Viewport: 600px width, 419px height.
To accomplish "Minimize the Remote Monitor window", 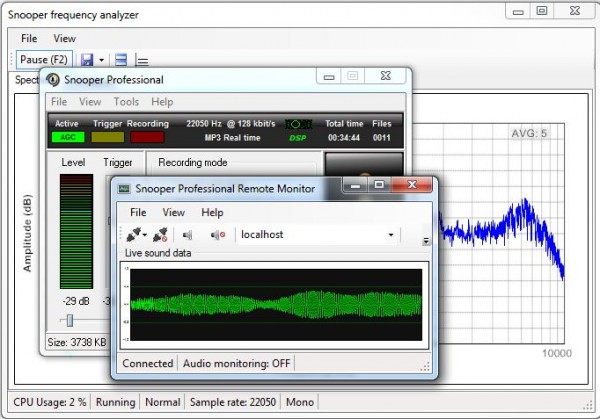I will 355,186.
